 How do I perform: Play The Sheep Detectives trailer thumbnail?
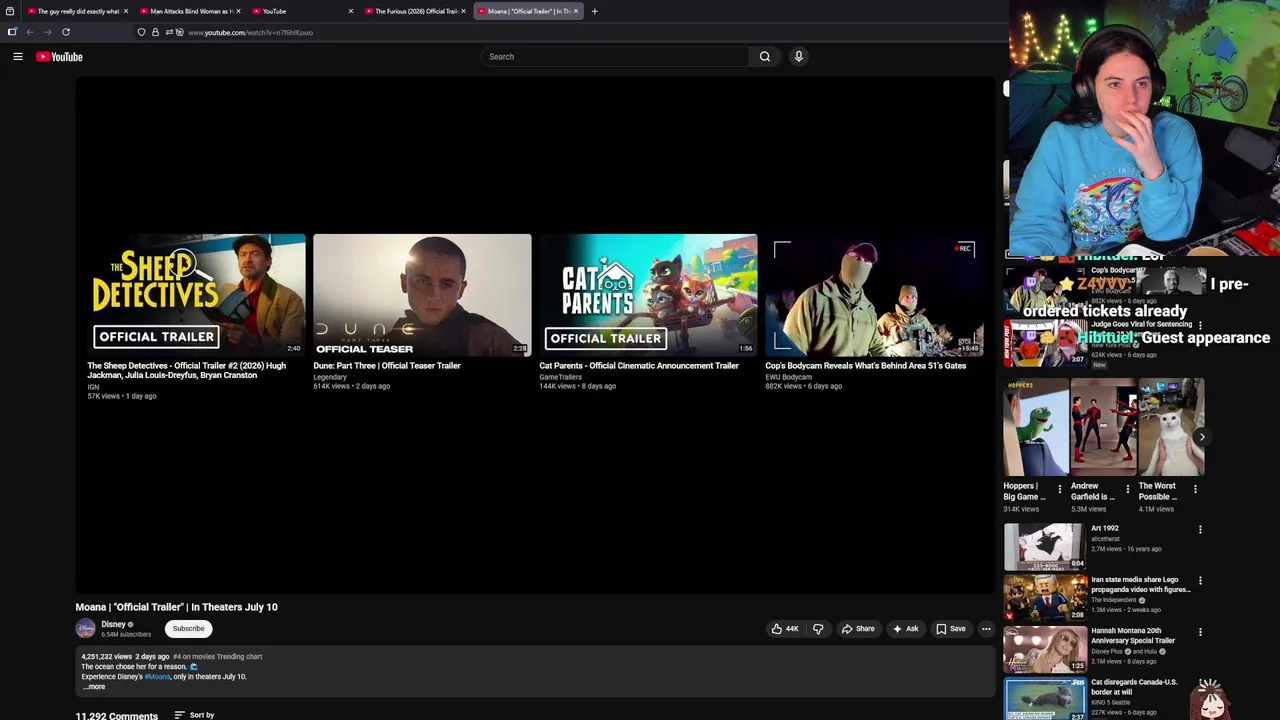pyautogui.click(x=196, y=295)
